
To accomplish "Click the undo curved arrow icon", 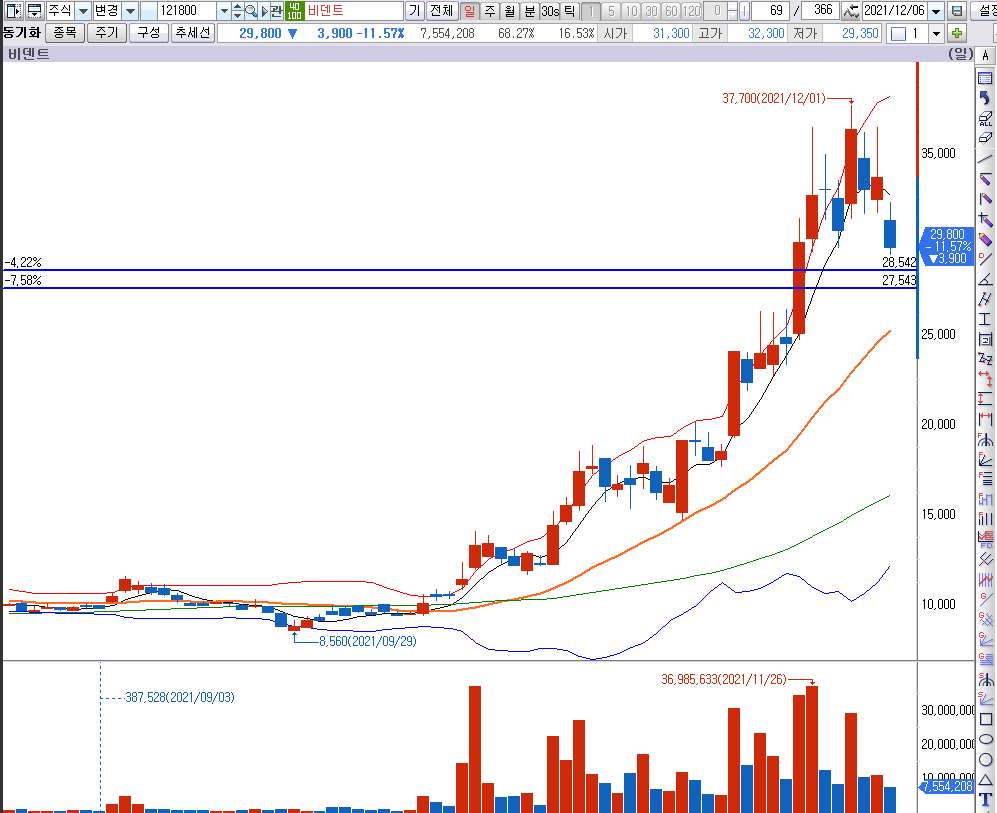I will 985,98.
